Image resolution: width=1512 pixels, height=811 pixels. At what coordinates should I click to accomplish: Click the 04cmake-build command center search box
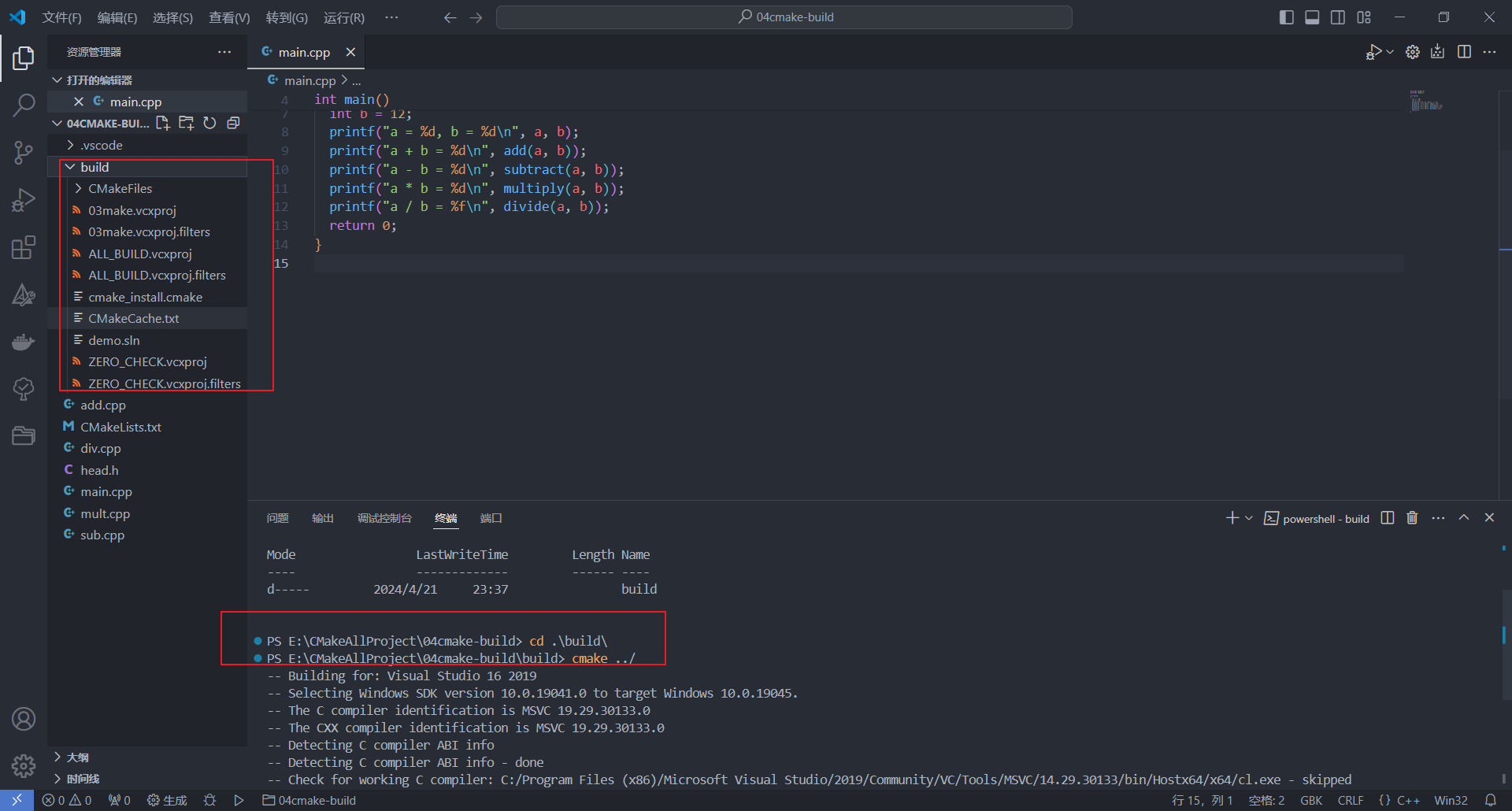pos(784,17)
